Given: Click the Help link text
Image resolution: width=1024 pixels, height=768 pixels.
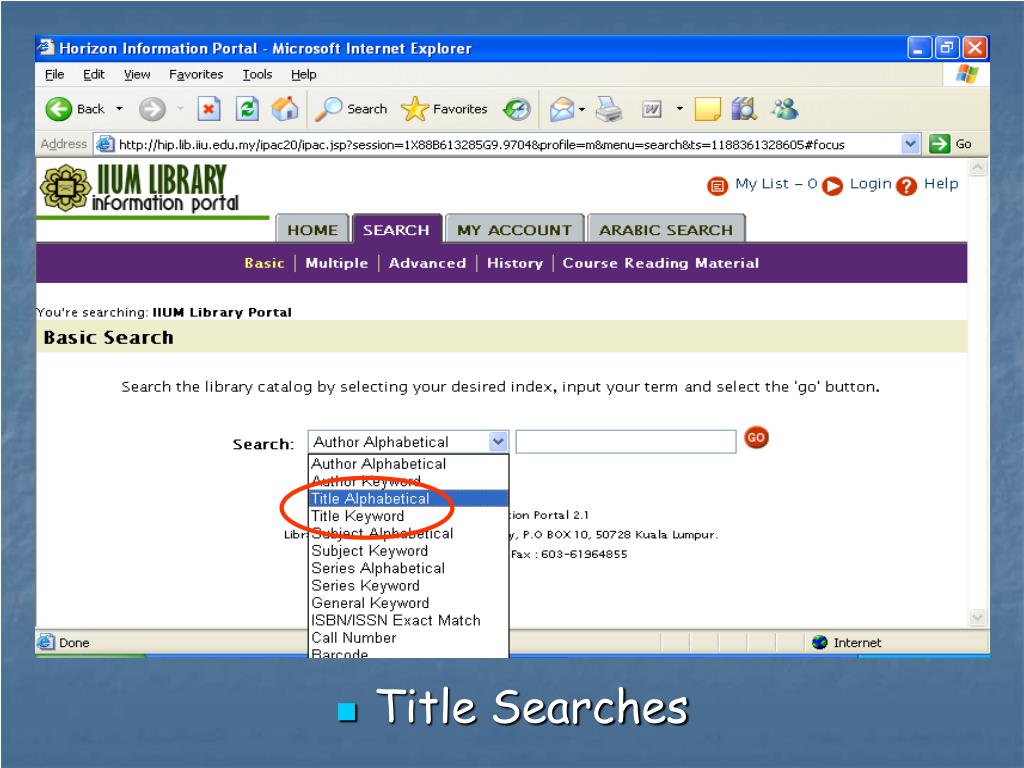Looking at the screenshot, I should (x=941, y=184).
